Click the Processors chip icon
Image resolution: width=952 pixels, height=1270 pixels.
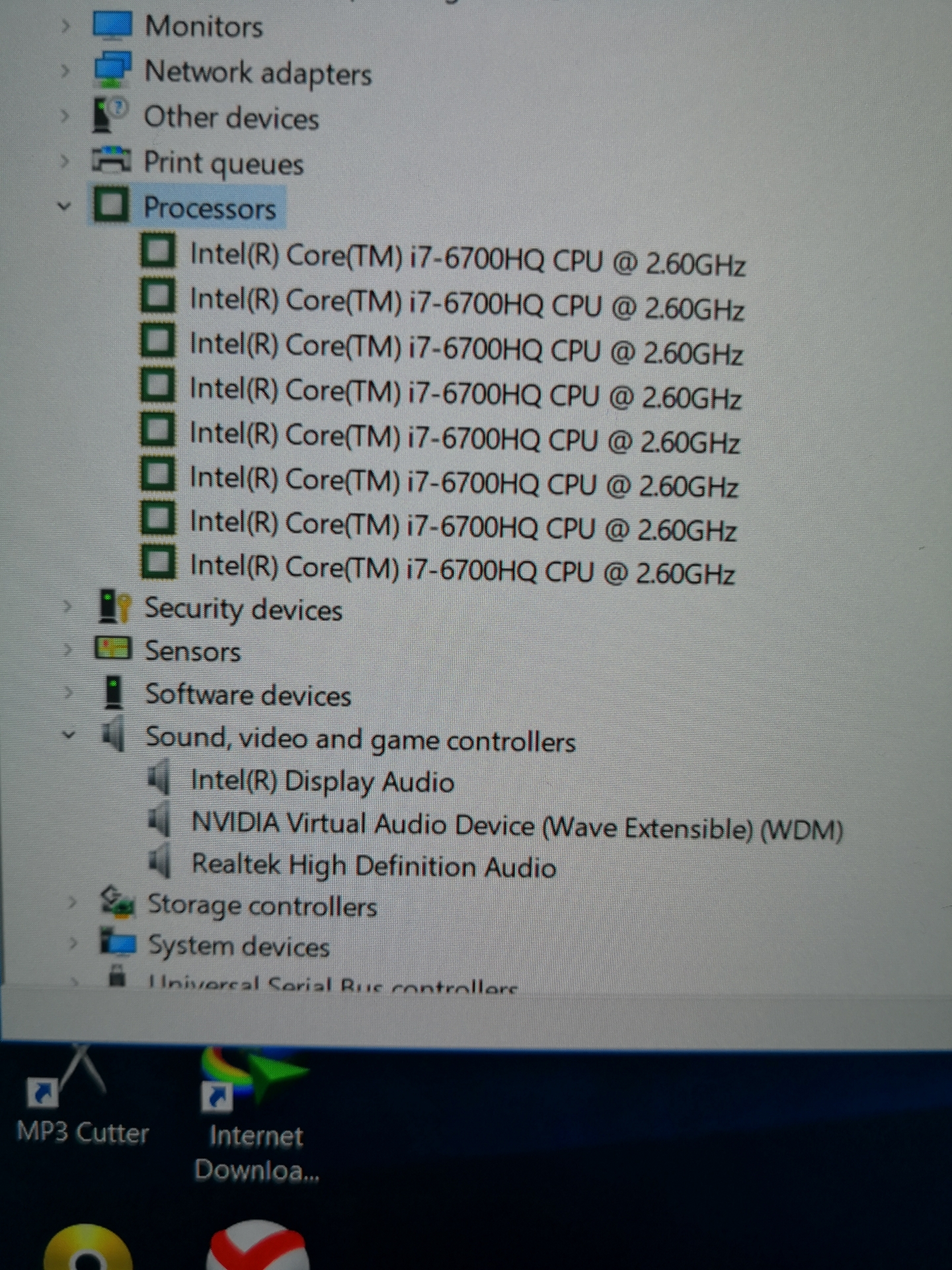coord(111,205)
